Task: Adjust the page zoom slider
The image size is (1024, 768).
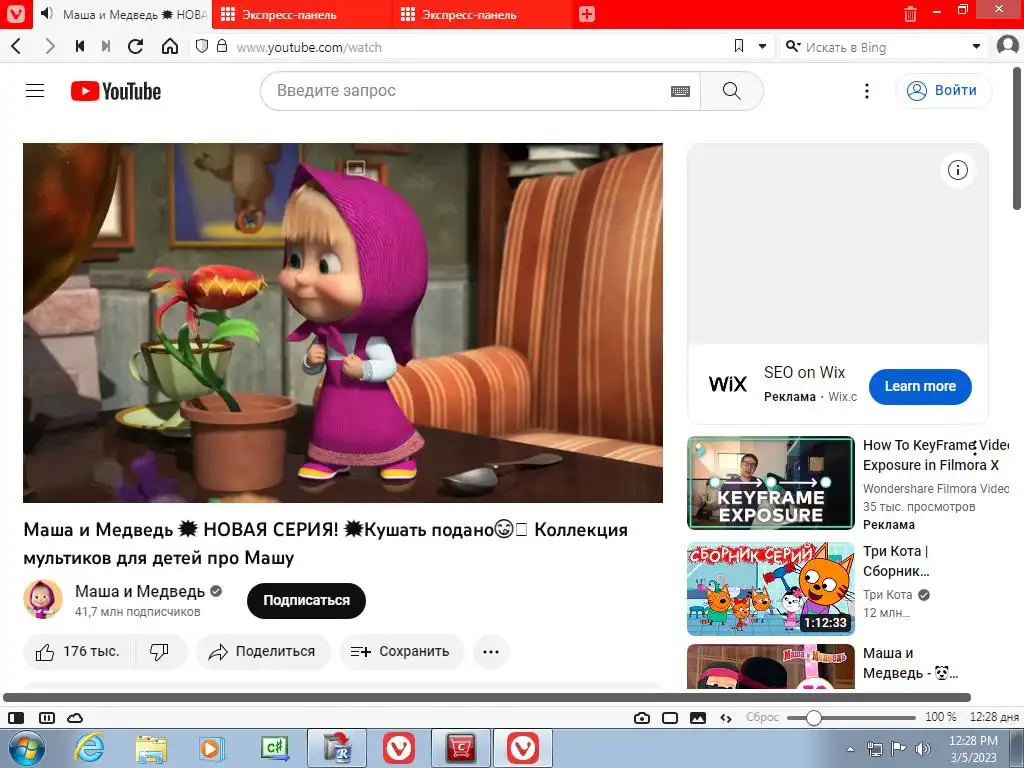Action: (x=851, y=718)
